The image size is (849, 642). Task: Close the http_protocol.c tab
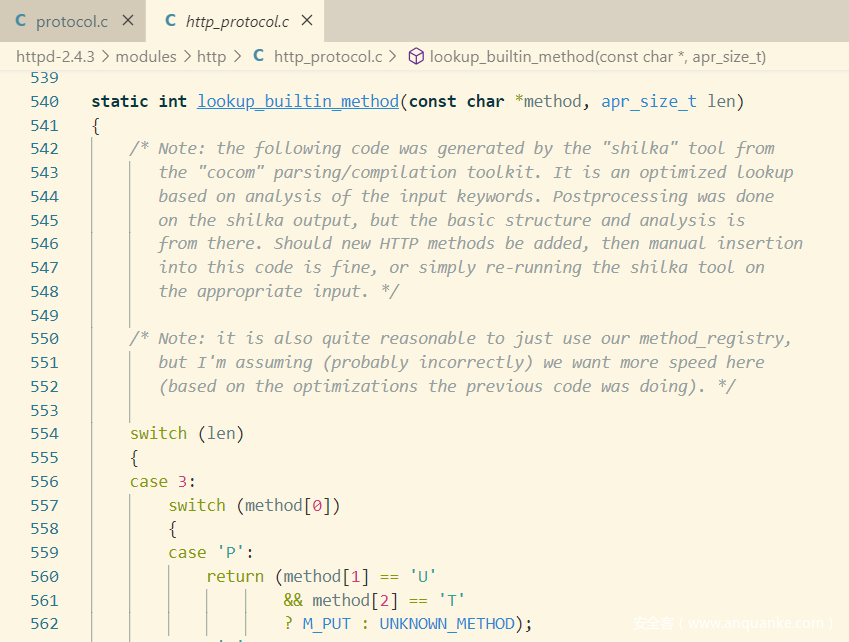[x=307, y=21]
